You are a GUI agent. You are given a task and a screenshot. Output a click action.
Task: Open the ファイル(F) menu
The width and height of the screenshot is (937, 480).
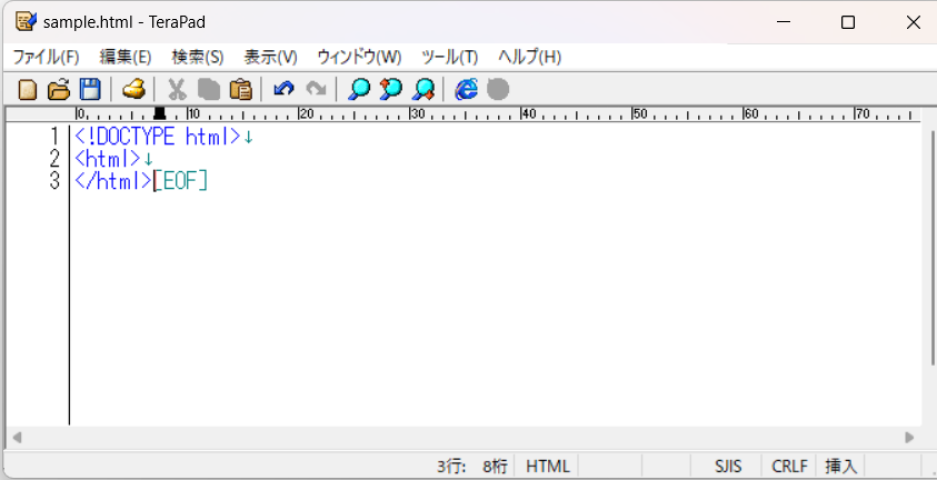(46, 57)
